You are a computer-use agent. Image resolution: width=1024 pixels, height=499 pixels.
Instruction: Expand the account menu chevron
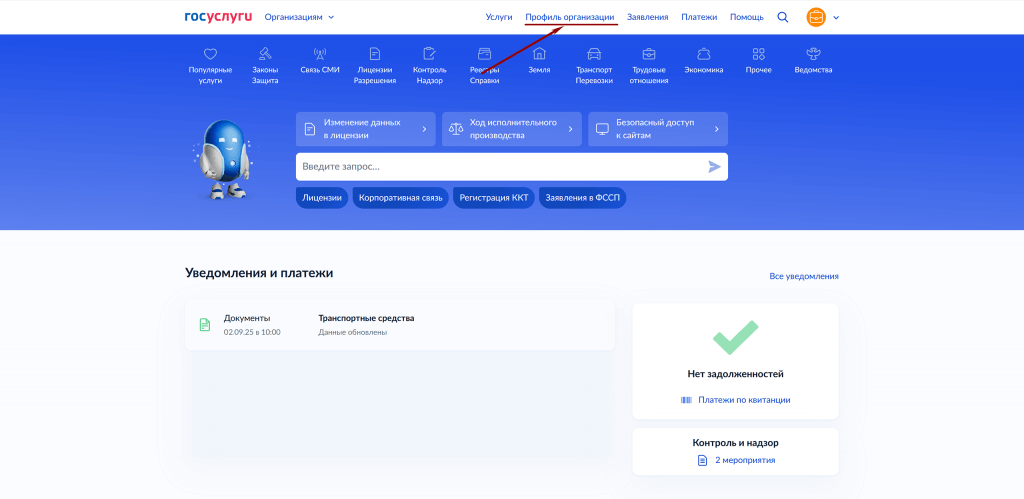click(x=836, y=18)
